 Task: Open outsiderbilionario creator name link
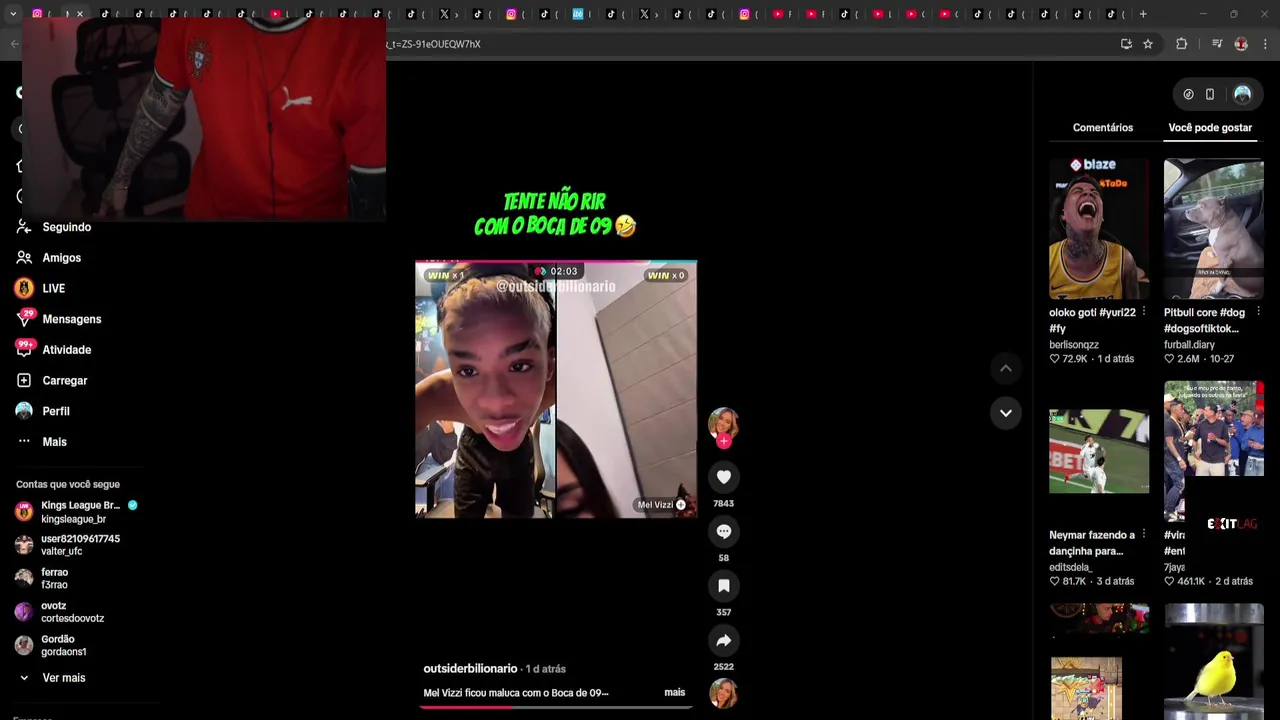(x=470, y=668)
